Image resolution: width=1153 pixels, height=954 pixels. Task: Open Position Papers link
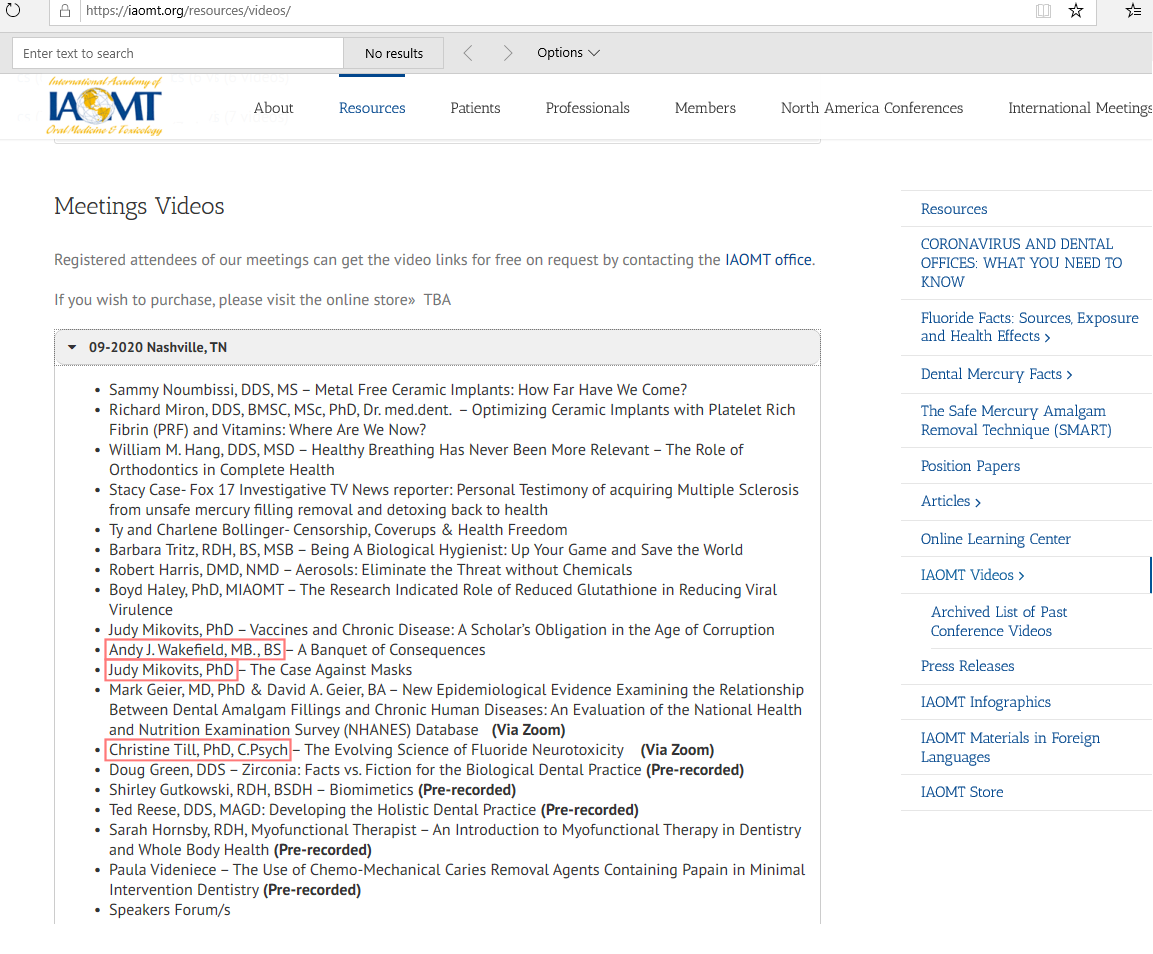tap(970, 466)
